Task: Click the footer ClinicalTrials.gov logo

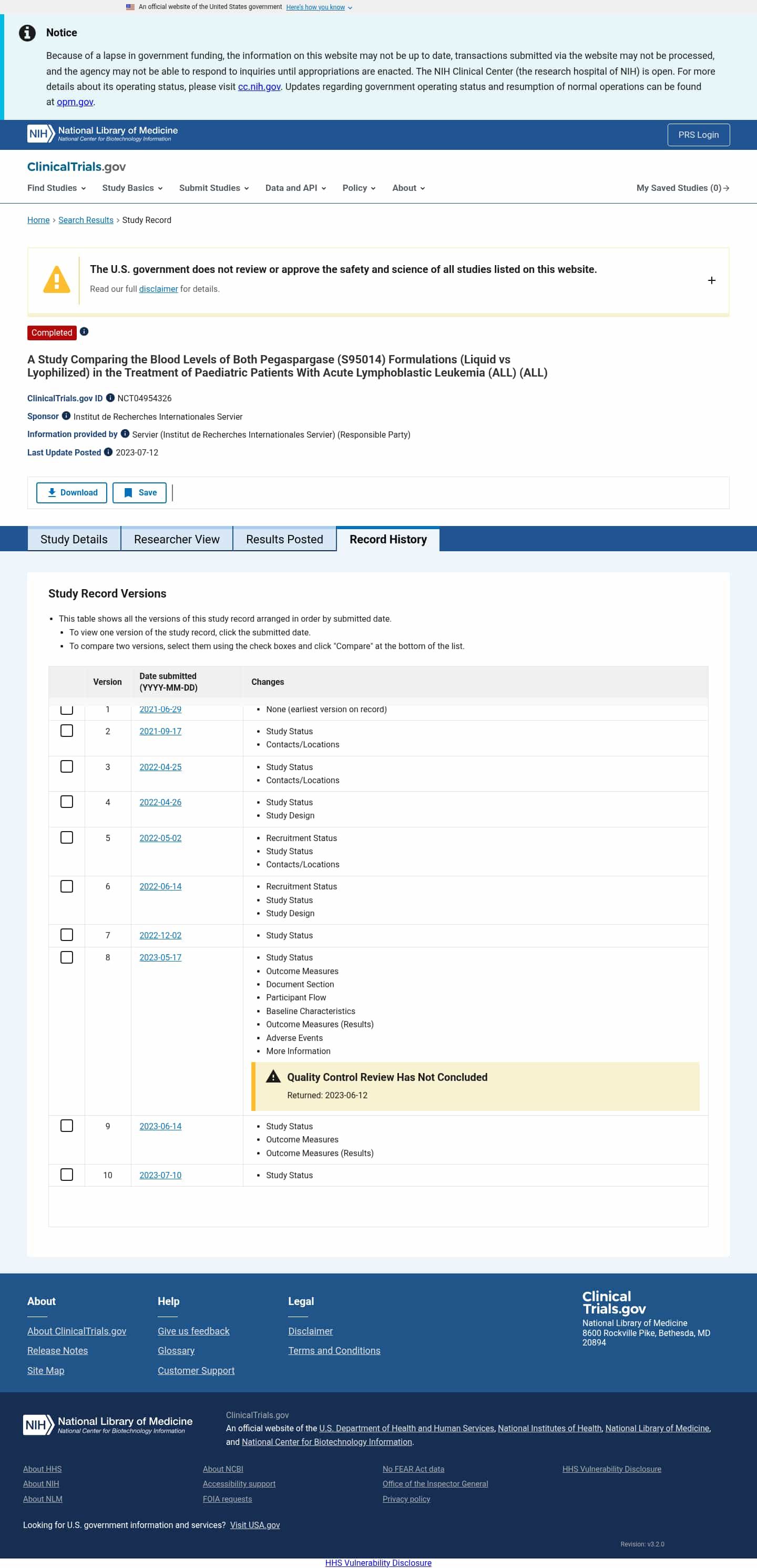Action: tap(614, 1302)
